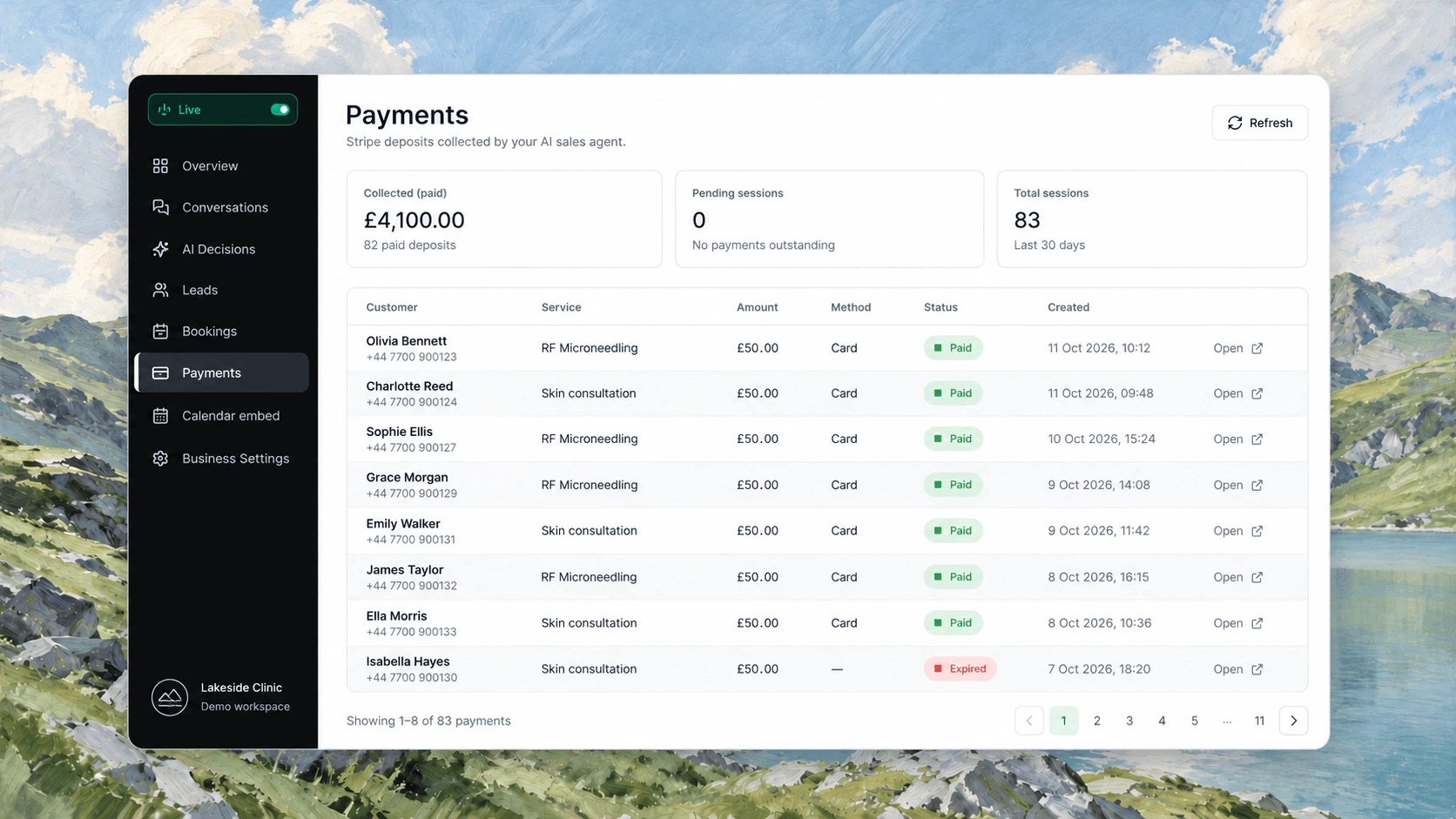Screen dimensions: 1456x819
Task: Click the Conversations chat bubble icon
Action: click(x=160, y=207)
